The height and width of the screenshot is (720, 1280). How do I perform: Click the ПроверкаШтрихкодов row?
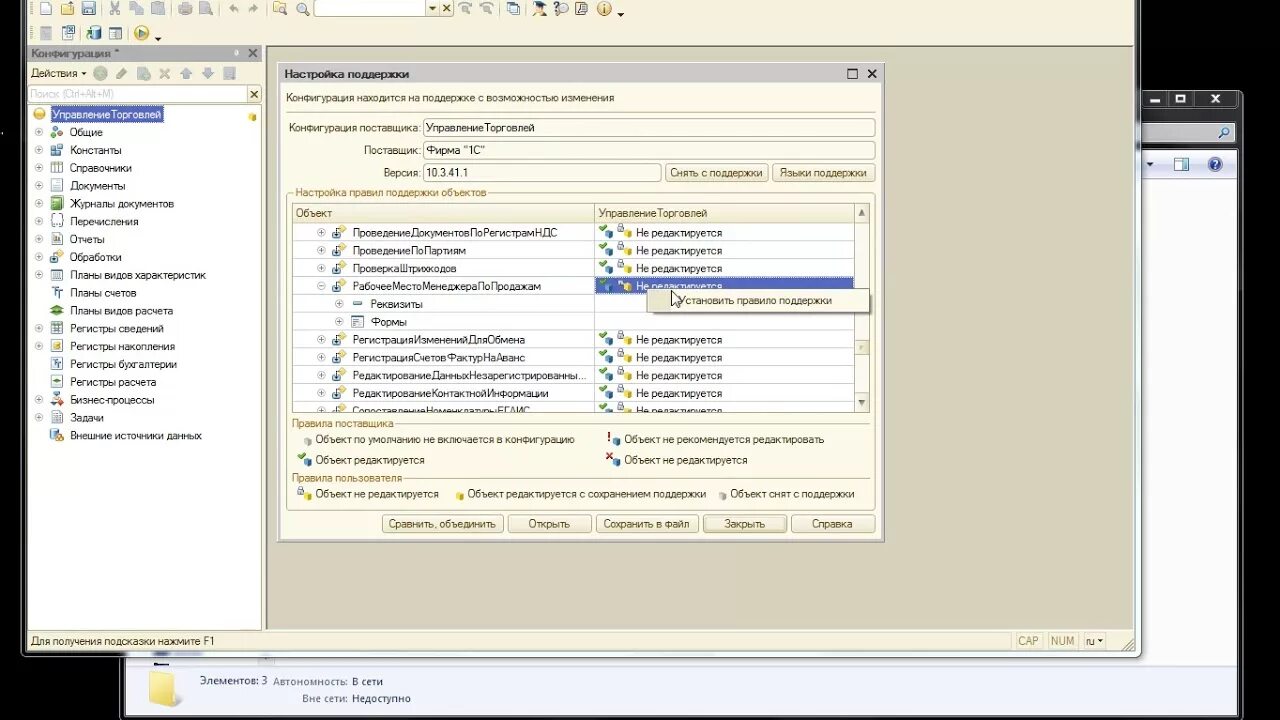[x=574, y=268]
